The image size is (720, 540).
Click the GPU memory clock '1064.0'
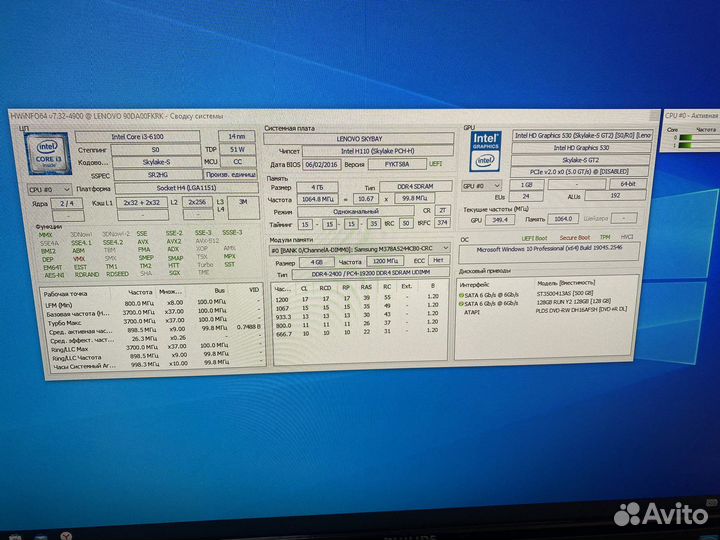(x=563, y=219)
